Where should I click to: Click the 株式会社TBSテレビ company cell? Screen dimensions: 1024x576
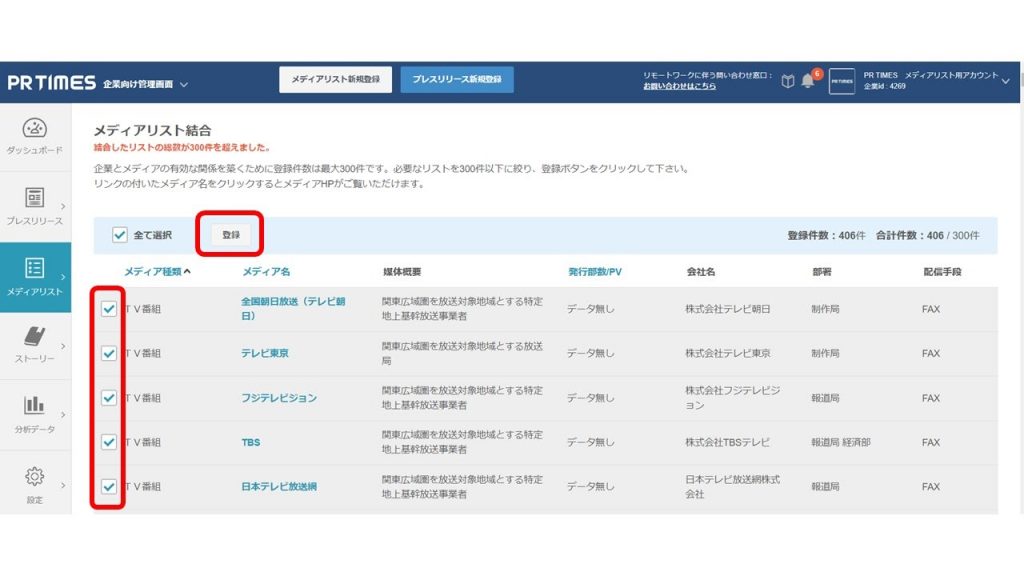click(728, 442)
